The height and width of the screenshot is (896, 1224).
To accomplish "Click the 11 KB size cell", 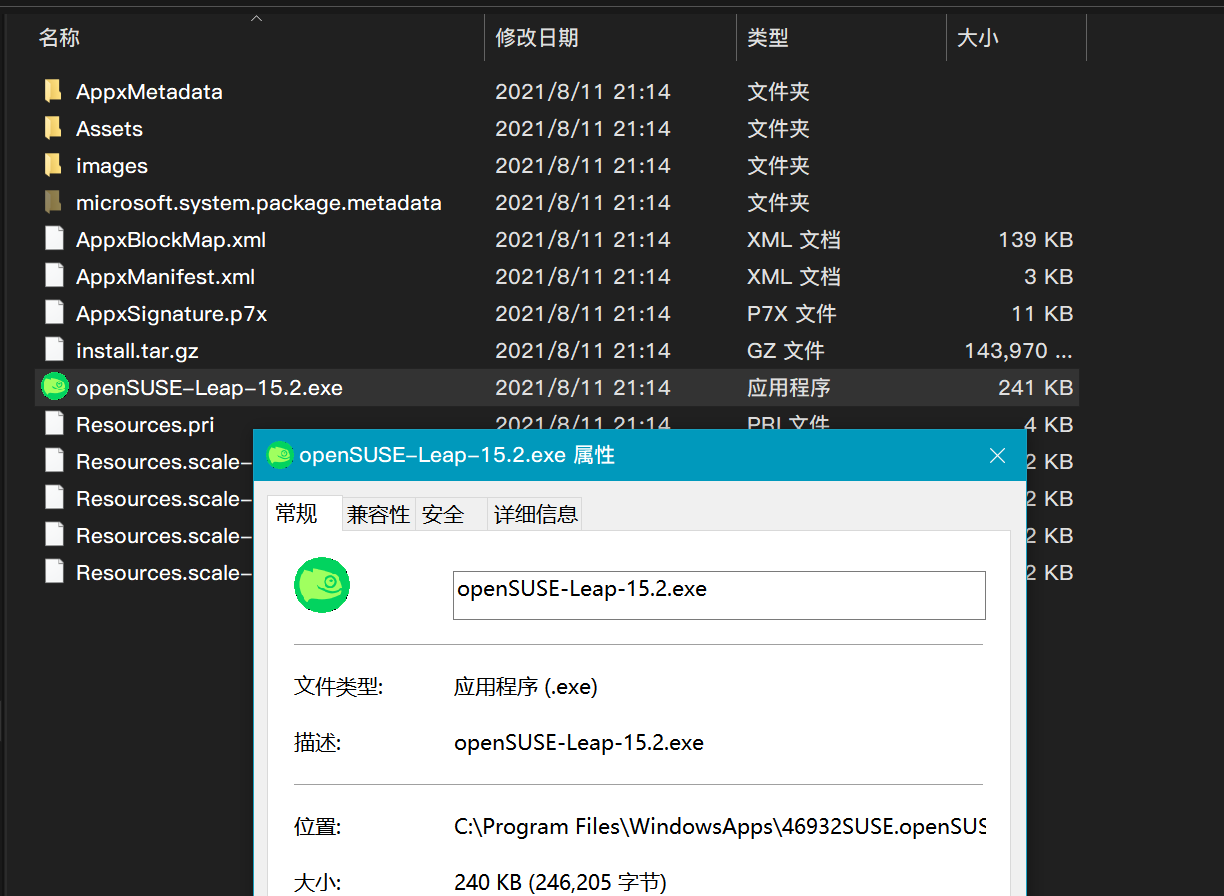I will click(x=1042, y=314).
